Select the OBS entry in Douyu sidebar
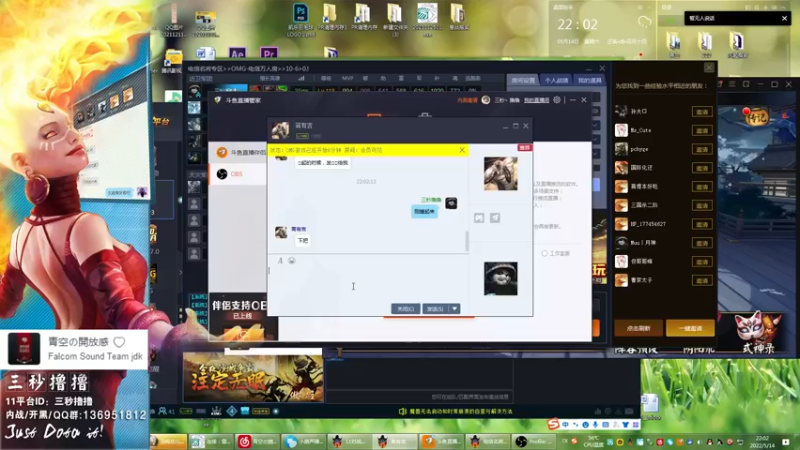 238,174
